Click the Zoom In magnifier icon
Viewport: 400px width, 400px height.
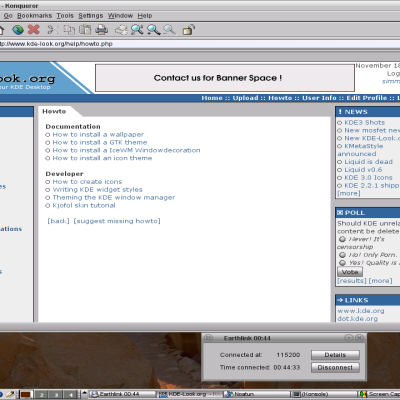[x=154, y=30]
